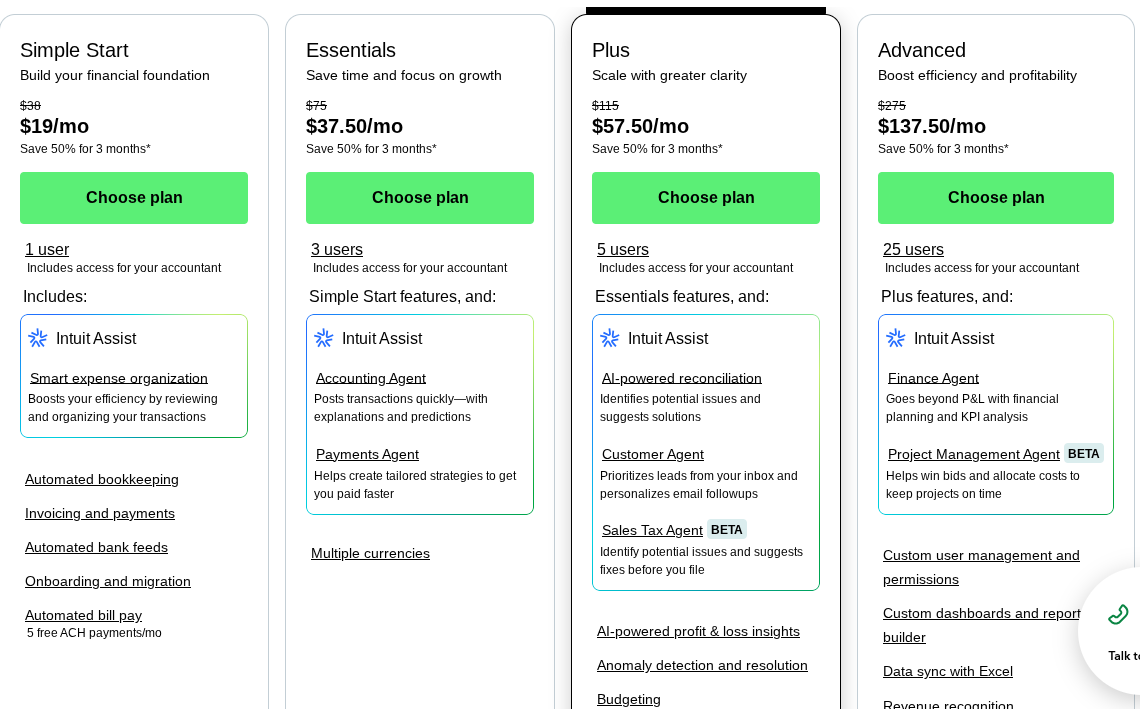Image resolution: width=1140 pixels, height=709 pixels.
Task: Open the Multiple currencies link
Action: (370, 553)
